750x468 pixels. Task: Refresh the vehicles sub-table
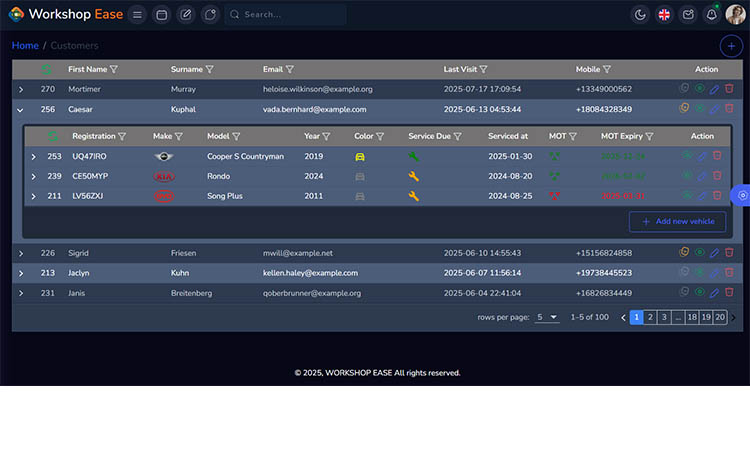click(x=53, y=136)
